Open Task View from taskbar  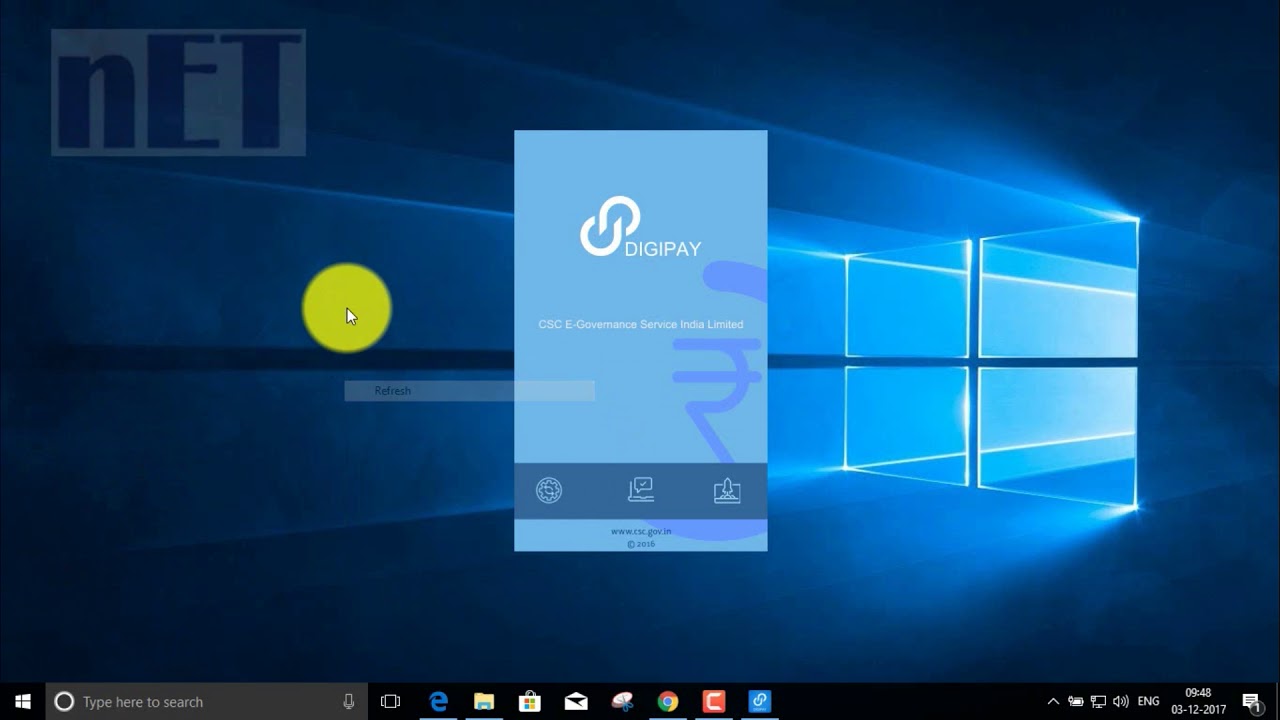[x=391, y=702]
